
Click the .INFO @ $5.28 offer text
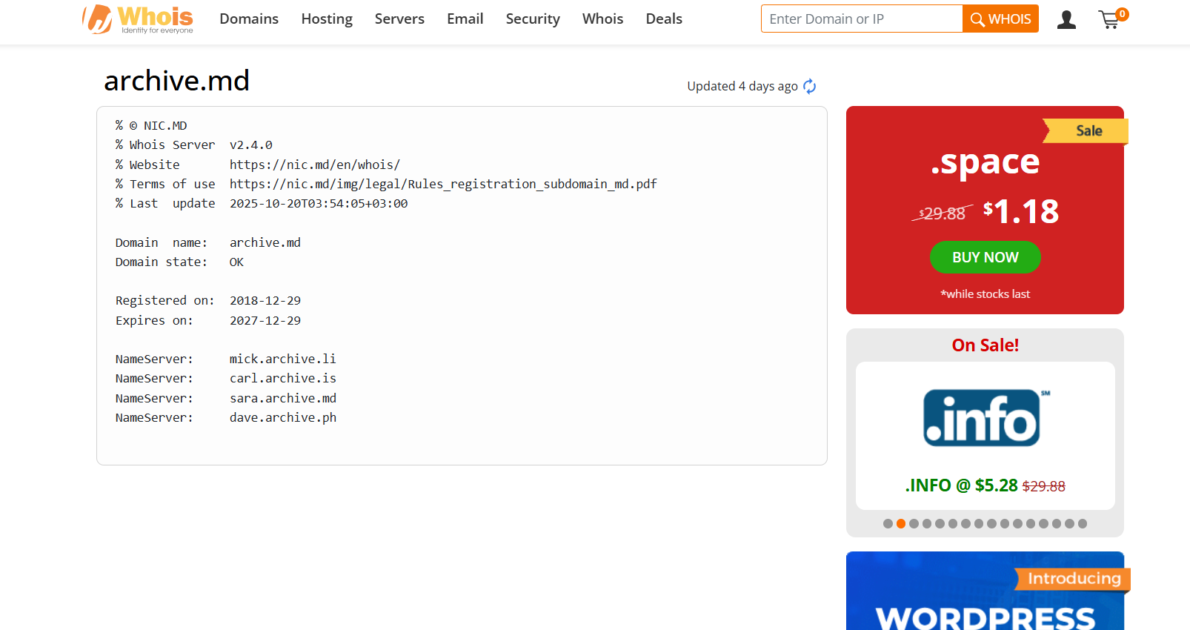coord(961,486)
